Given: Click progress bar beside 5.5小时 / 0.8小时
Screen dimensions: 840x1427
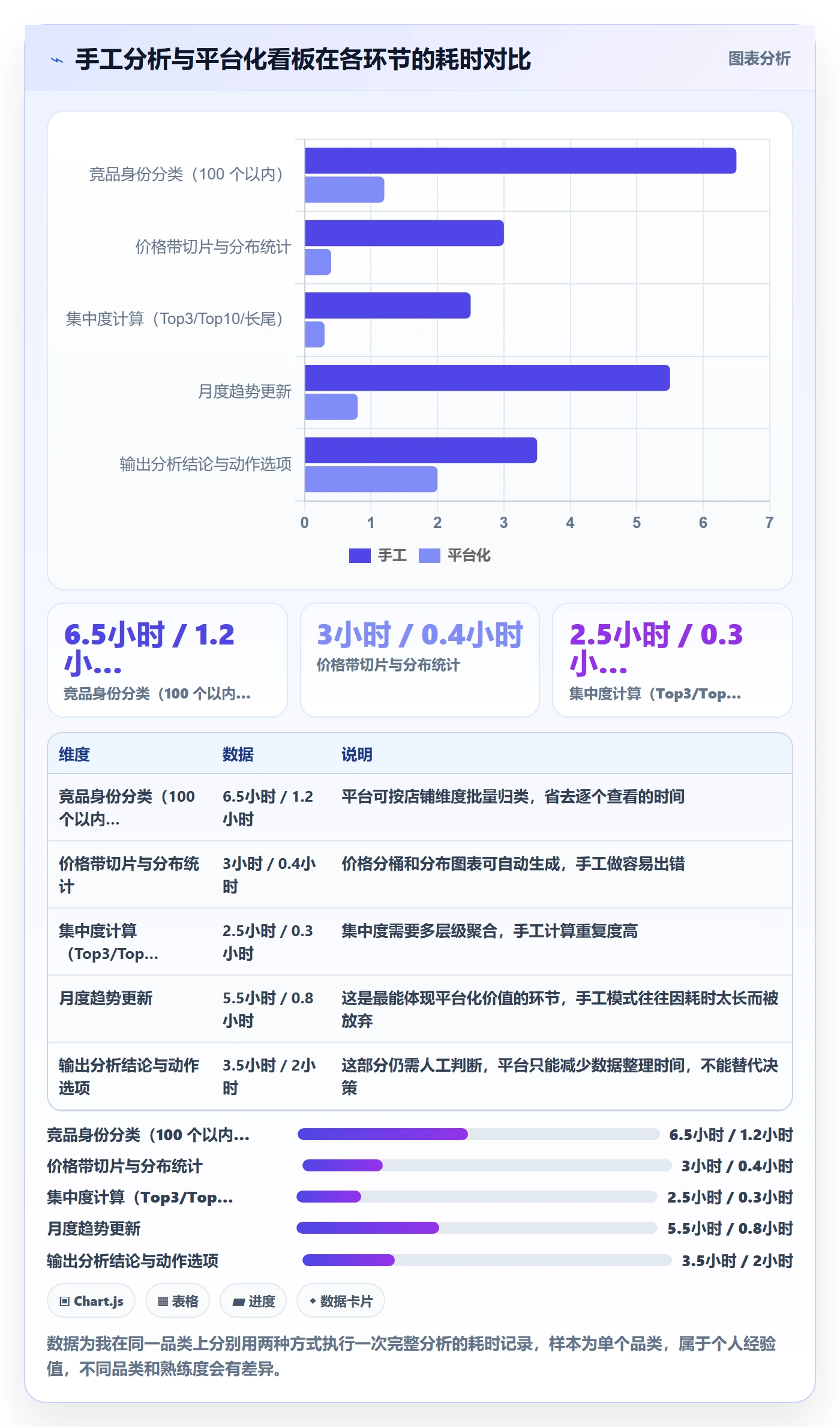Looking at the screenshot, I should [x=477, y=1228].
